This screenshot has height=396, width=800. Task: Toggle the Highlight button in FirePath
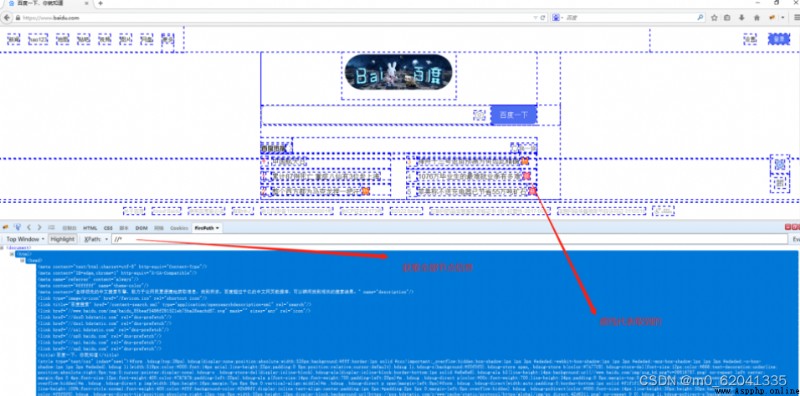pyautogui.click(x=63, y=239)
